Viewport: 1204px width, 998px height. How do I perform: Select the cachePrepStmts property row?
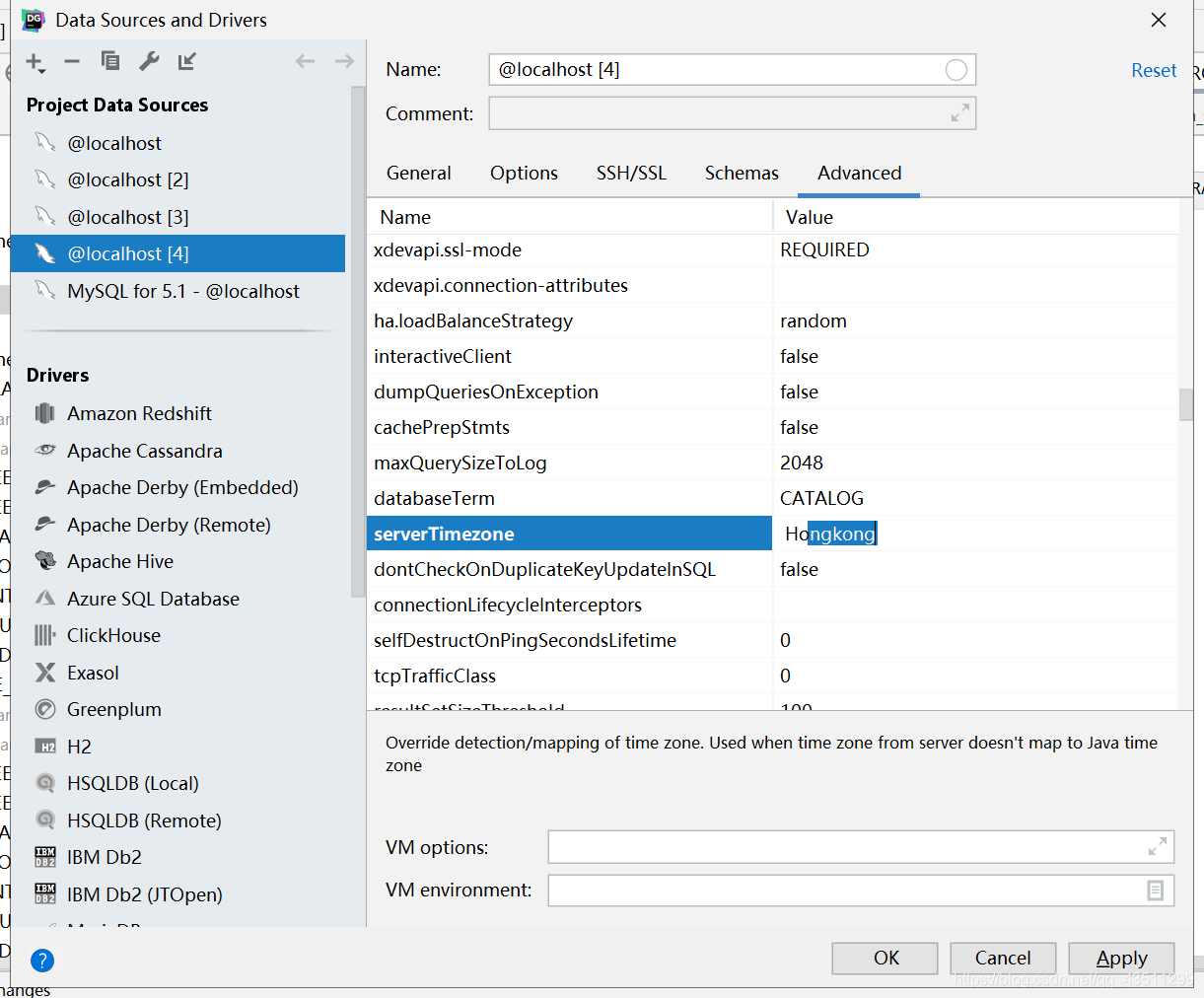pos(772,427)
